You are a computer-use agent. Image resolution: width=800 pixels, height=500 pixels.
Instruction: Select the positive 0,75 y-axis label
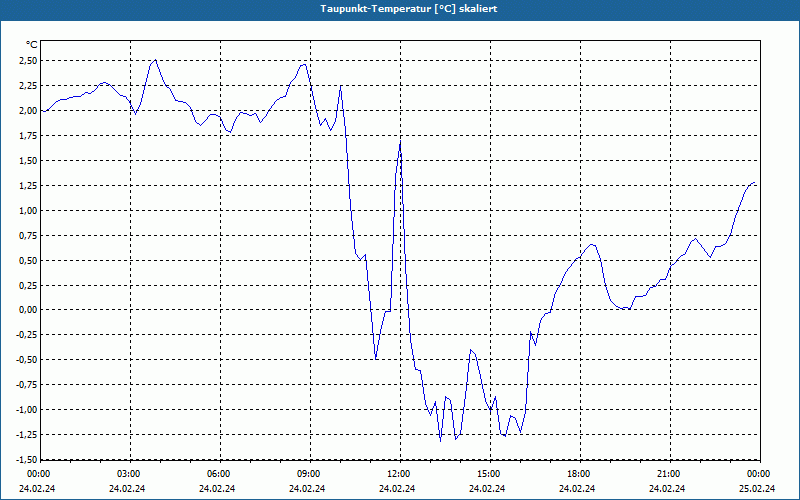pyautogui.click(x=28, y=236)
